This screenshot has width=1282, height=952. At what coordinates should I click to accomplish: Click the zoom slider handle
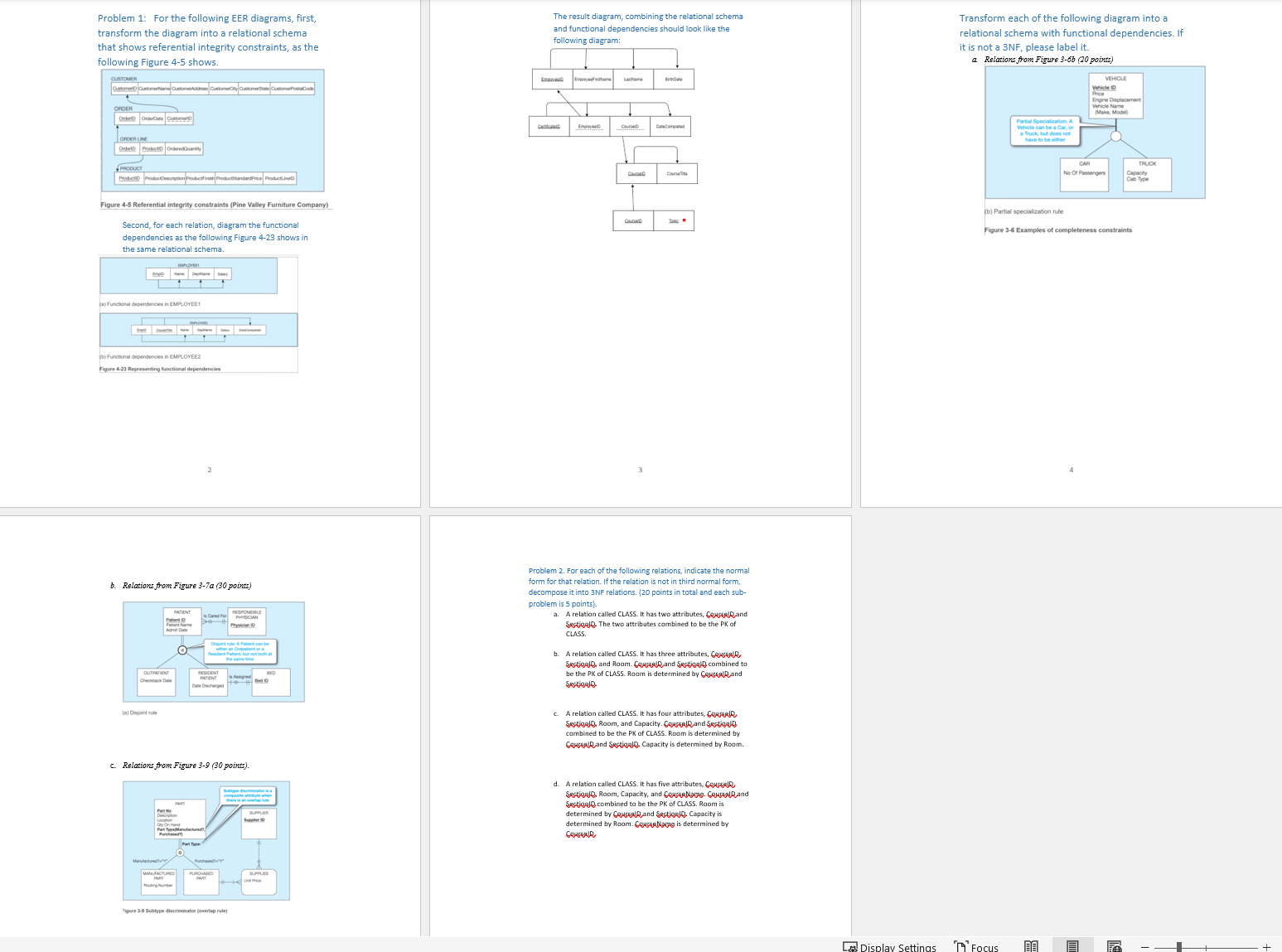point(1178,946)
